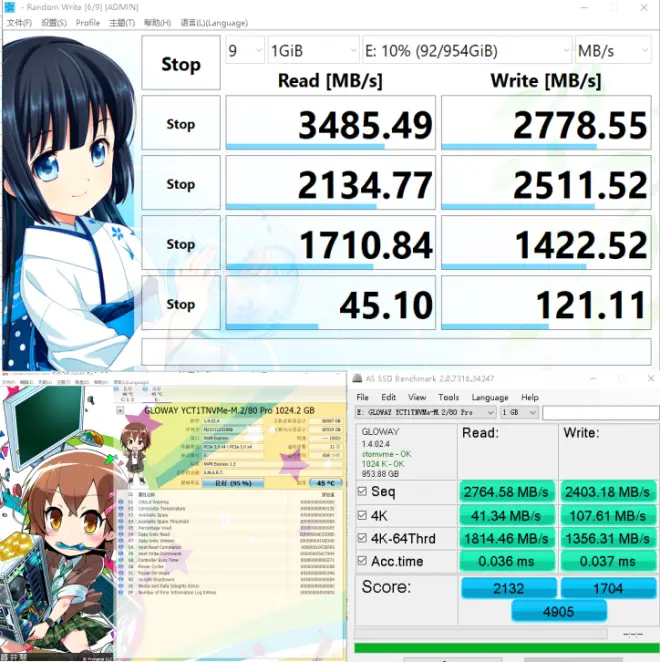The image size is (660, 662).
Task: Click the 121.11 write result cell
Action: (546, 302)
